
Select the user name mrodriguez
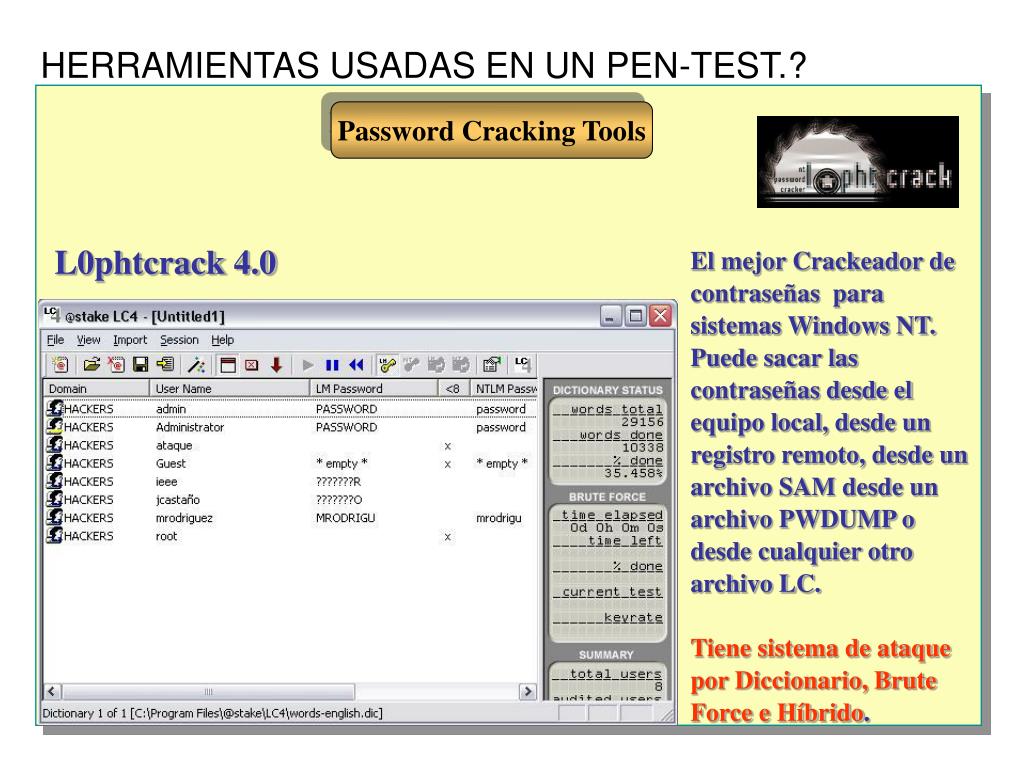184,518
